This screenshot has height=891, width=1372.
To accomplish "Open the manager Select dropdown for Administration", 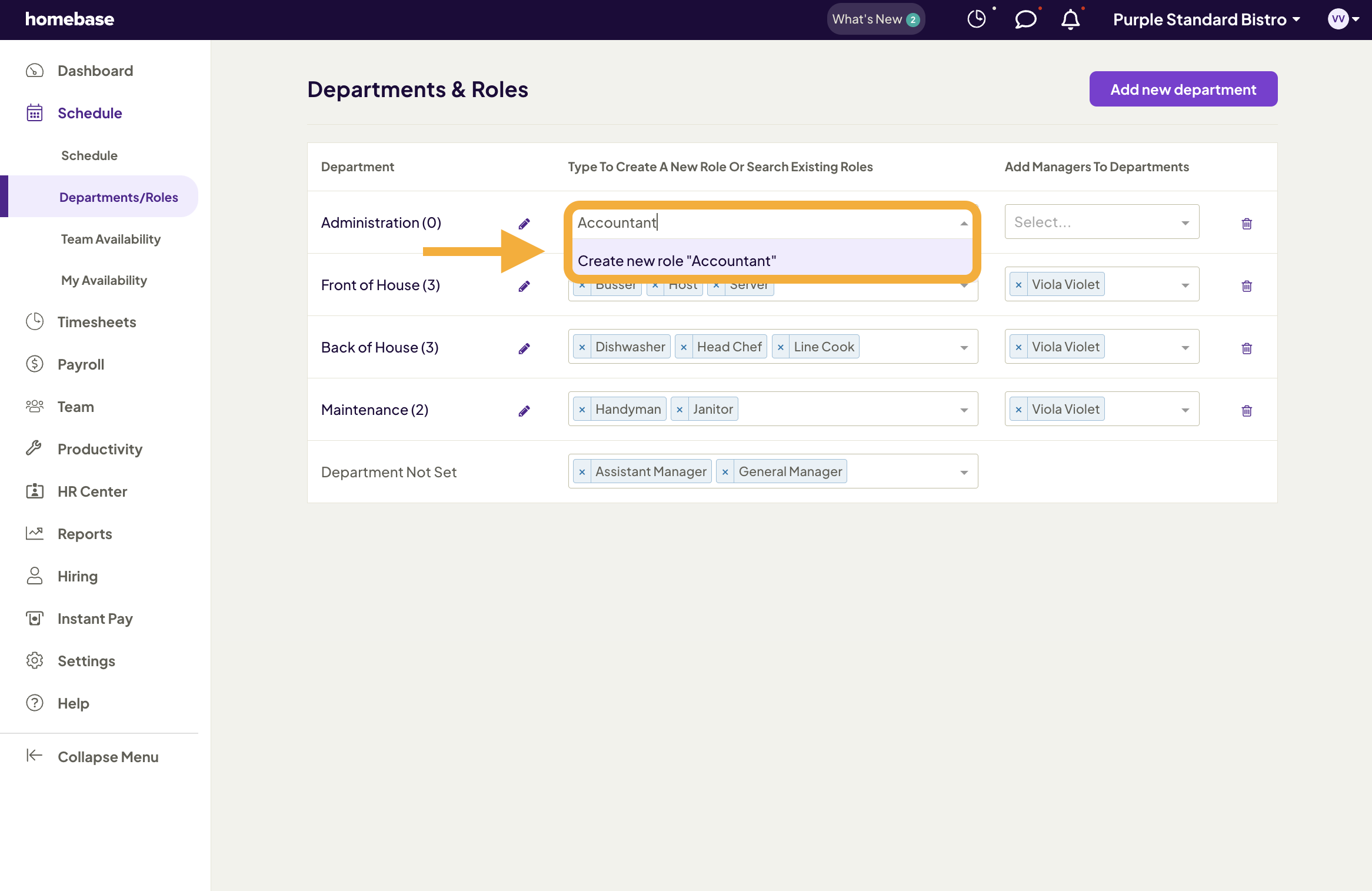I will point(1101,222).
